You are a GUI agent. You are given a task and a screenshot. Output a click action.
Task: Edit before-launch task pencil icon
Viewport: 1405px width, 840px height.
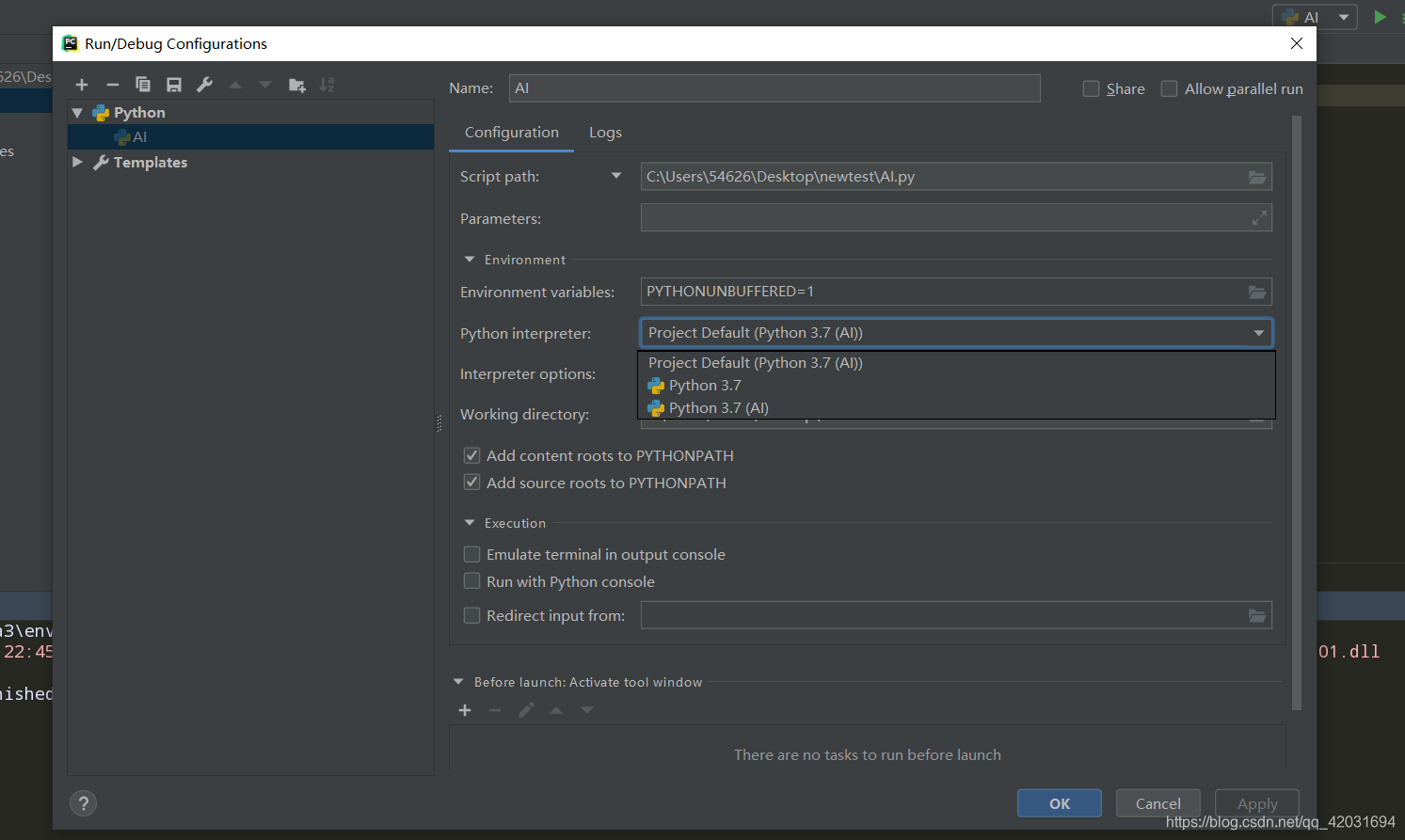(526, 710)
